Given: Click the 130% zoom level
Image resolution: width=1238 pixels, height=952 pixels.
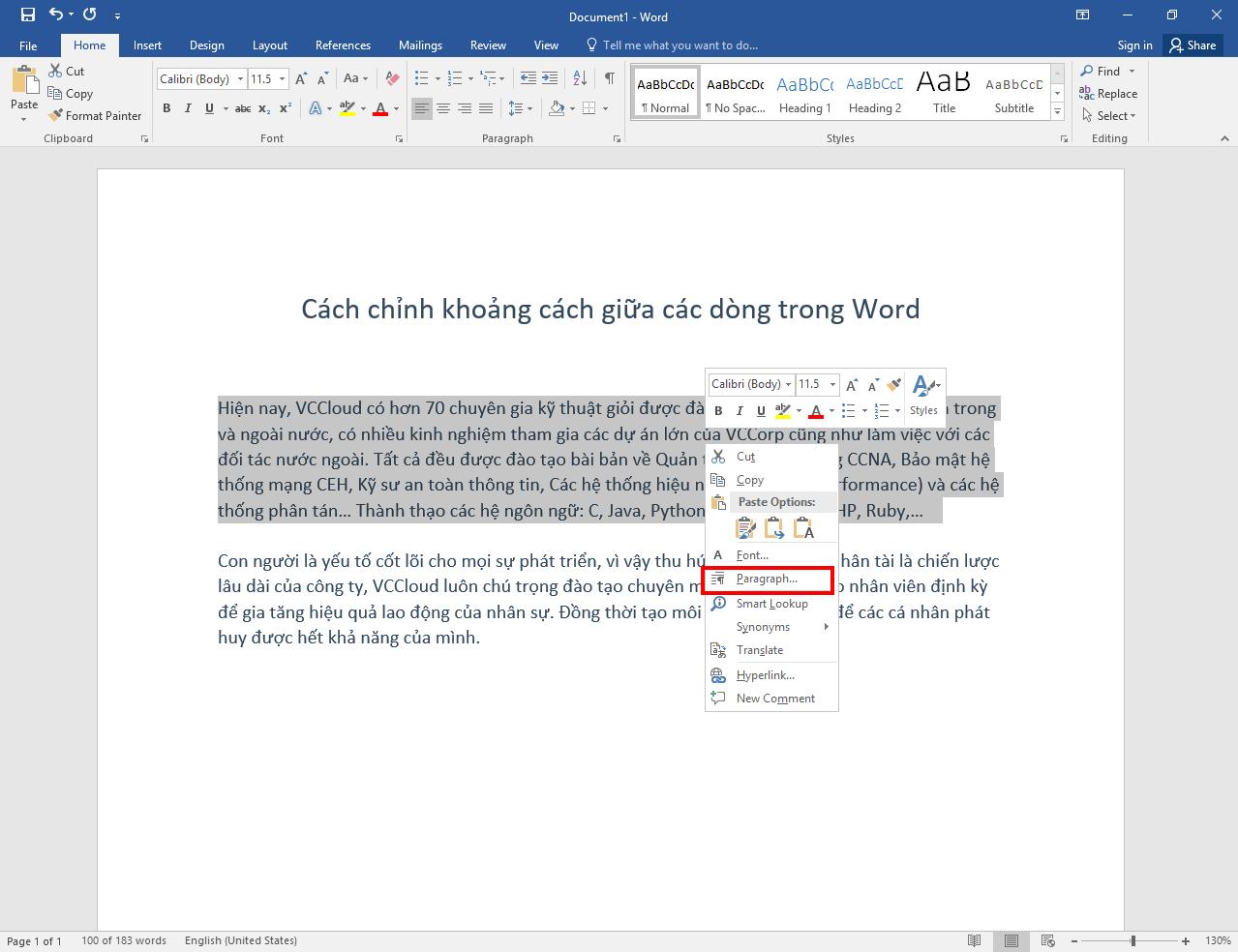Looking at the screenshot, I should 1218,940.
